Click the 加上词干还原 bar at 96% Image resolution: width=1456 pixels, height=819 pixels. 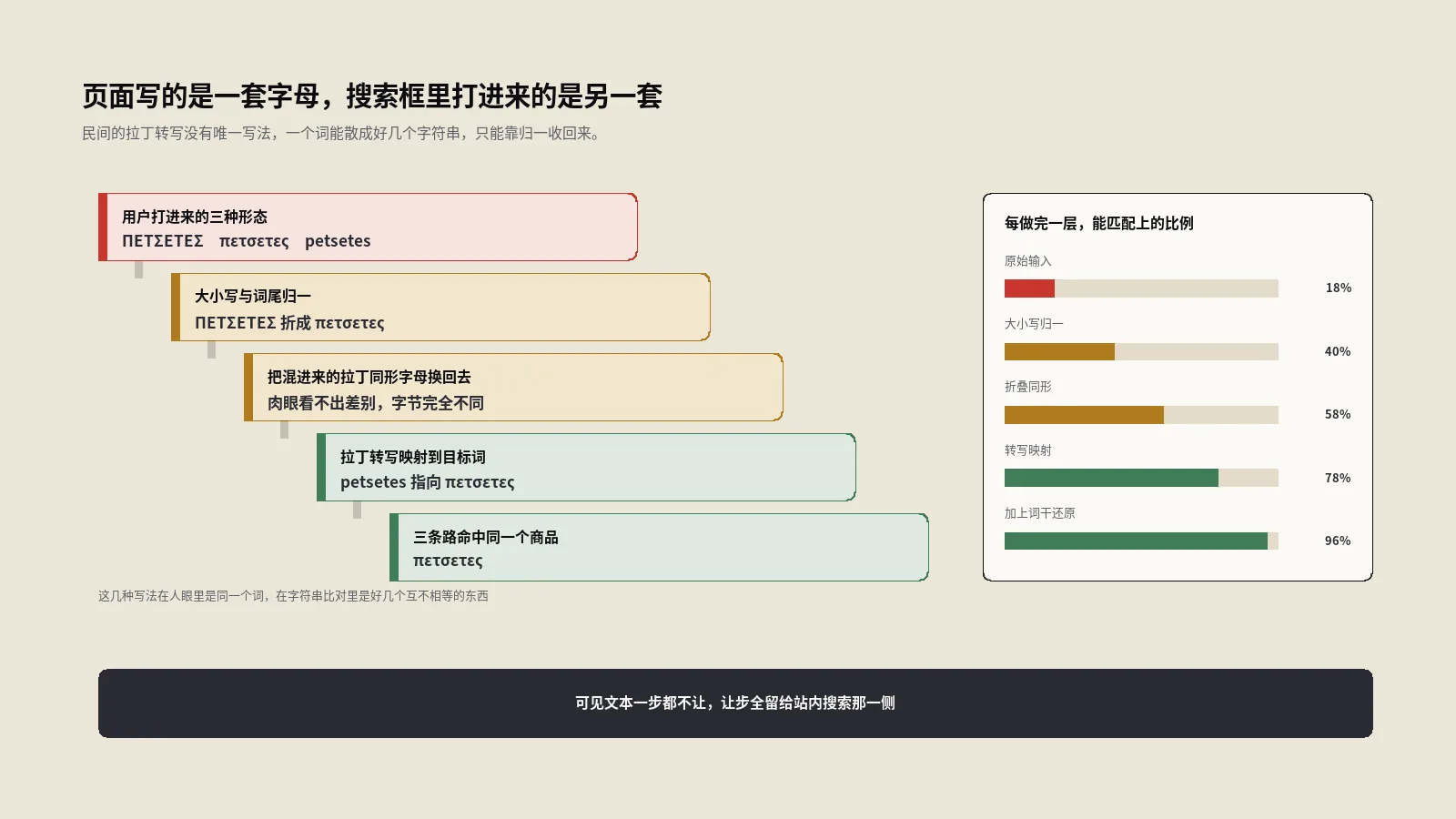[x=1141, y=541]
